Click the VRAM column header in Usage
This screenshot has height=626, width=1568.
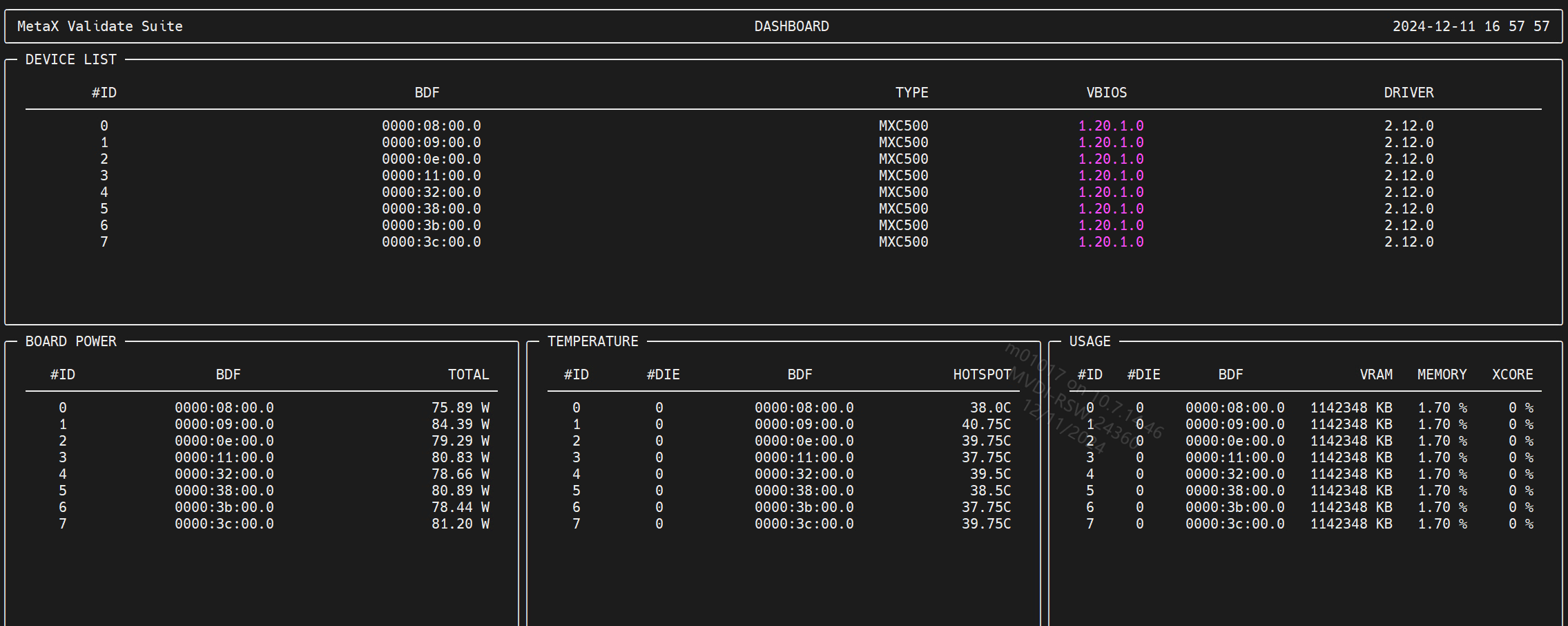click(1375, 374)
